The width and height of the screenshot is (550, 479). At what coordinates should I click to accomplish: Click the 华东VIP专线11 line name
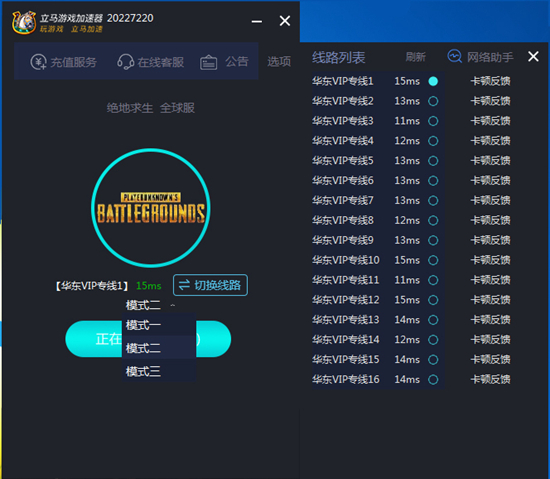346,280
